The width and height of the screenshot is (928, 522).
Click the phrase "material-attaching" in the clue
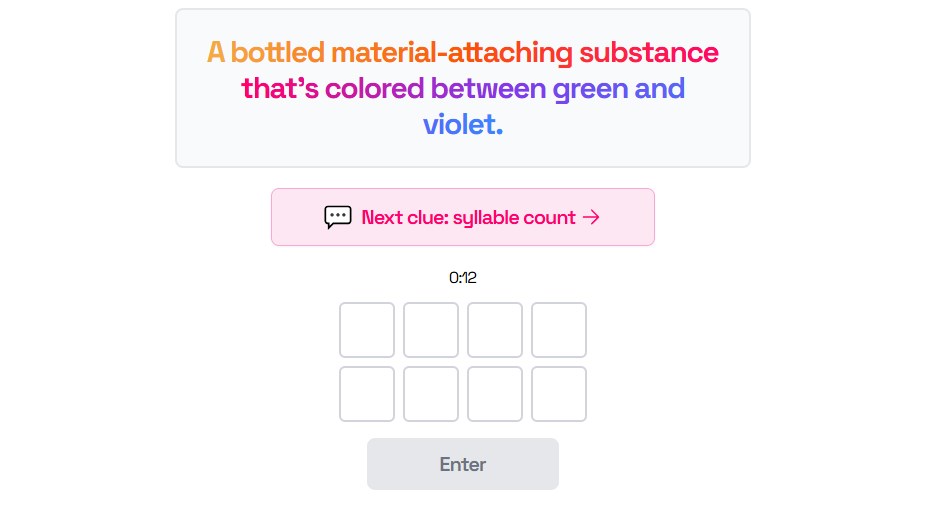452,54
